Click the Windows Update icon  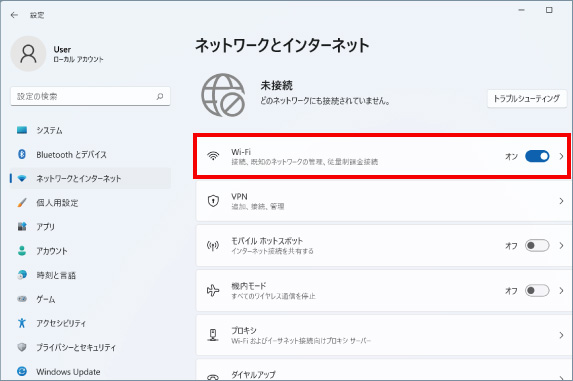[22, 372]
